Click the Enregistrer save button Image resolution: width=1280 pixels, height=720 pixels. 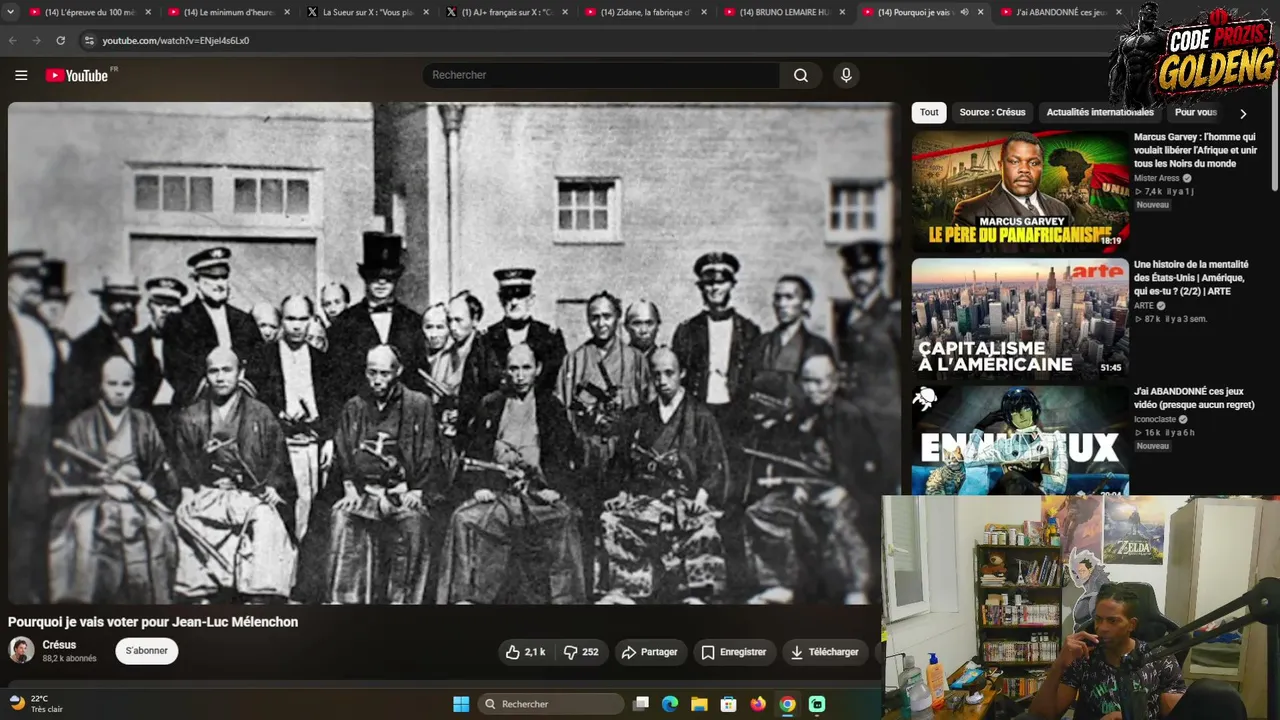tap(734, 652)
